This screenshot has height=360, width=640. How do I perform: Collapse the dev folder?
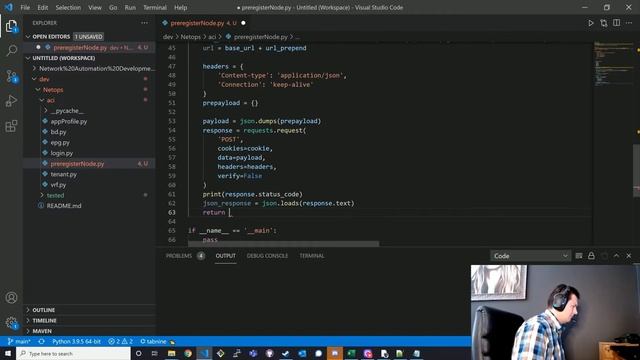coord(44,79)
